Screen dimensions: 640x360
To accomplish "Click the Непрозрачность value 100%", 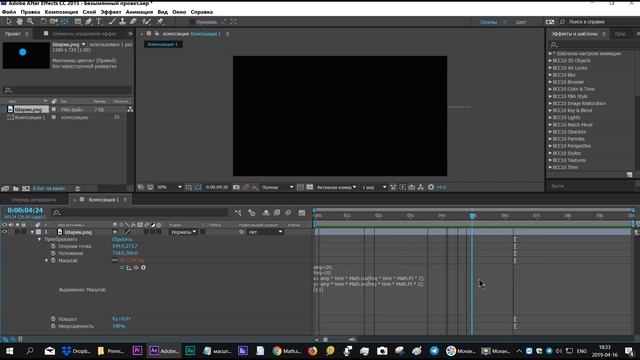I will click(118, 326).
